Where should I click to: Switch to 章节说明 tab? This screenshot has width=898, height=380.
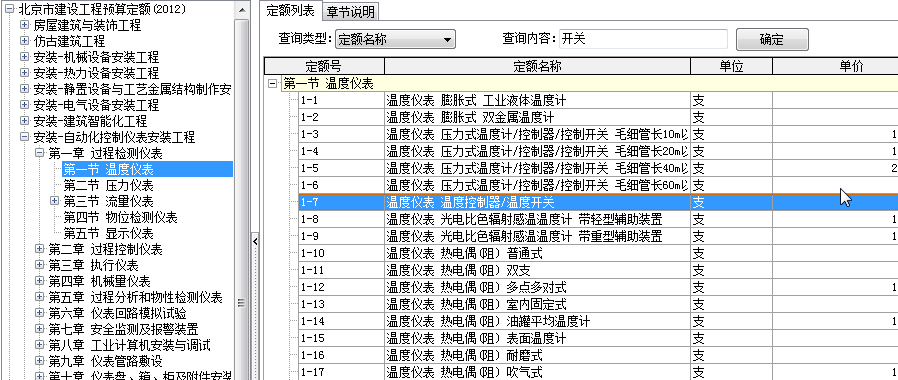[350, 11]
